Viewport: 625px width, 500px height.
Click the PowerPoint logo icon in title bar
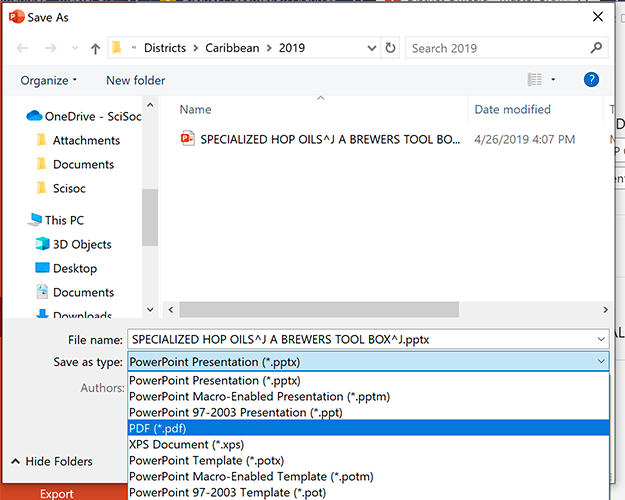17,17
